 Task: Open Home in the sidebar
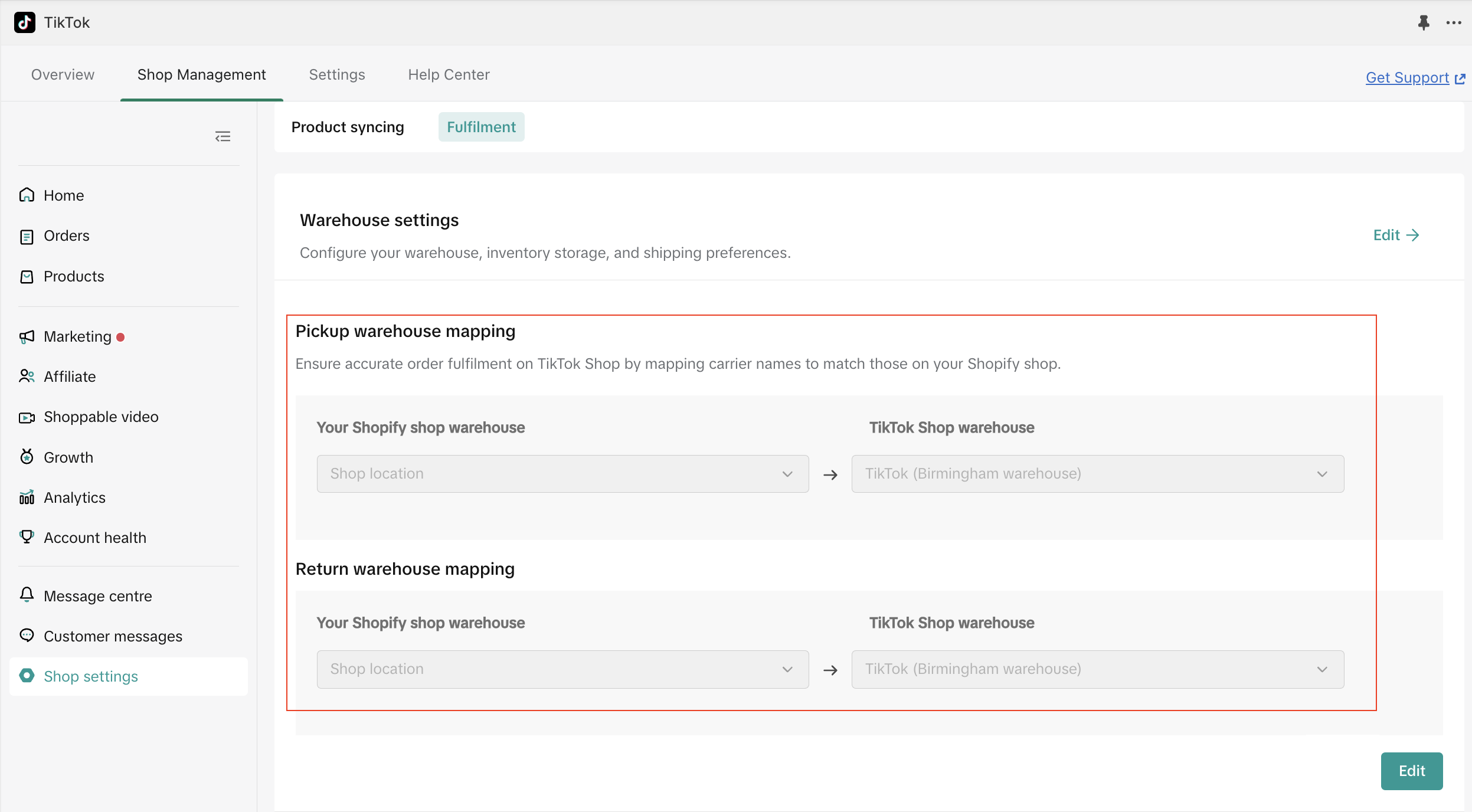coord(64,195)
